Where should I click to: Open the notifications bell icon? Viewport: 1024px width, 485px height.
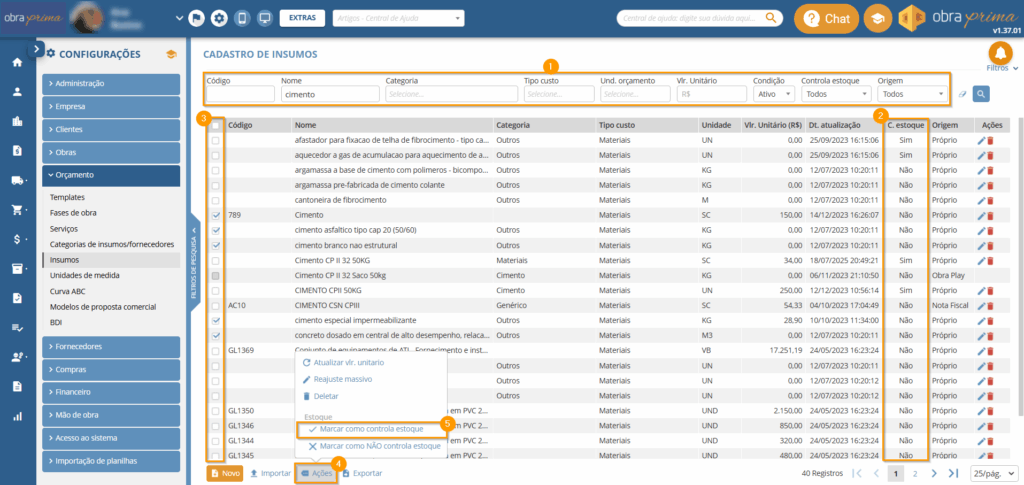click(x=1000, y=54)
